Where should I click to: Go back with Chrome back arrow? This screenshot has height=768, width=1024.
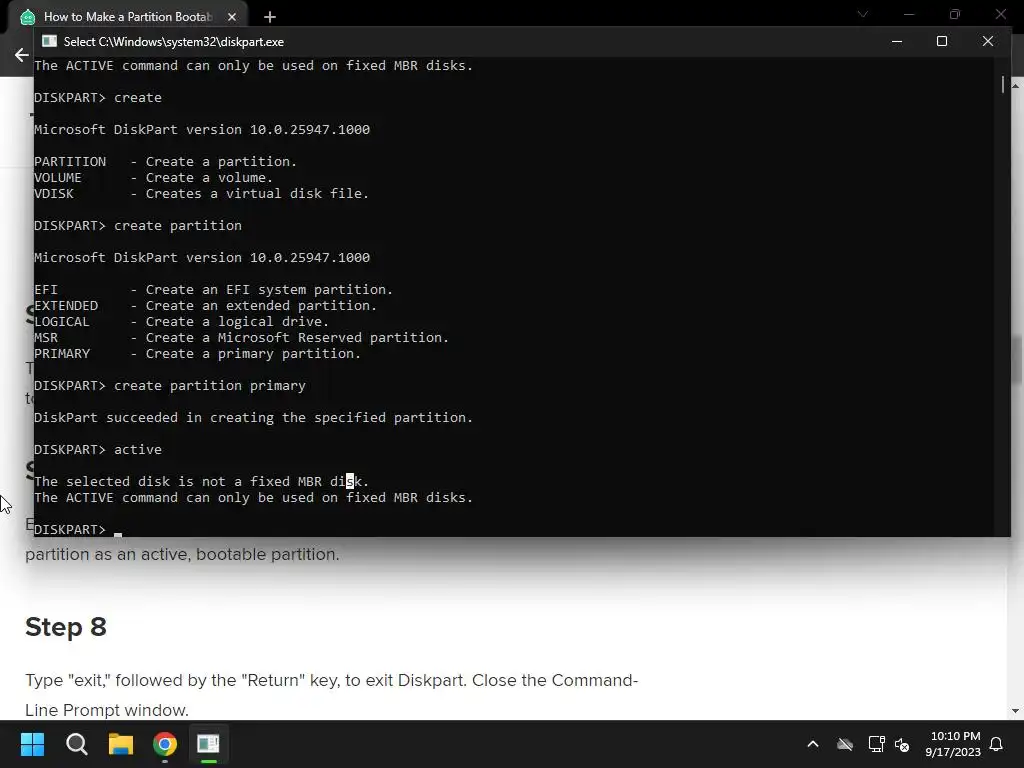22,55
